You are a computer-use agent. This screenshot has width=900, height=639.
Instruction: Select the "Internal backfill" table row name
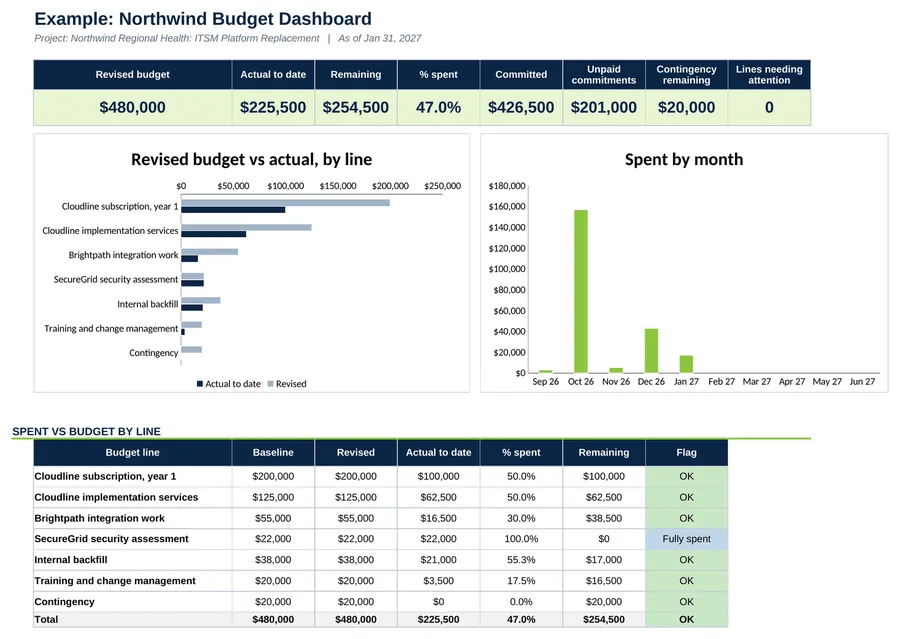click(71, 560)
